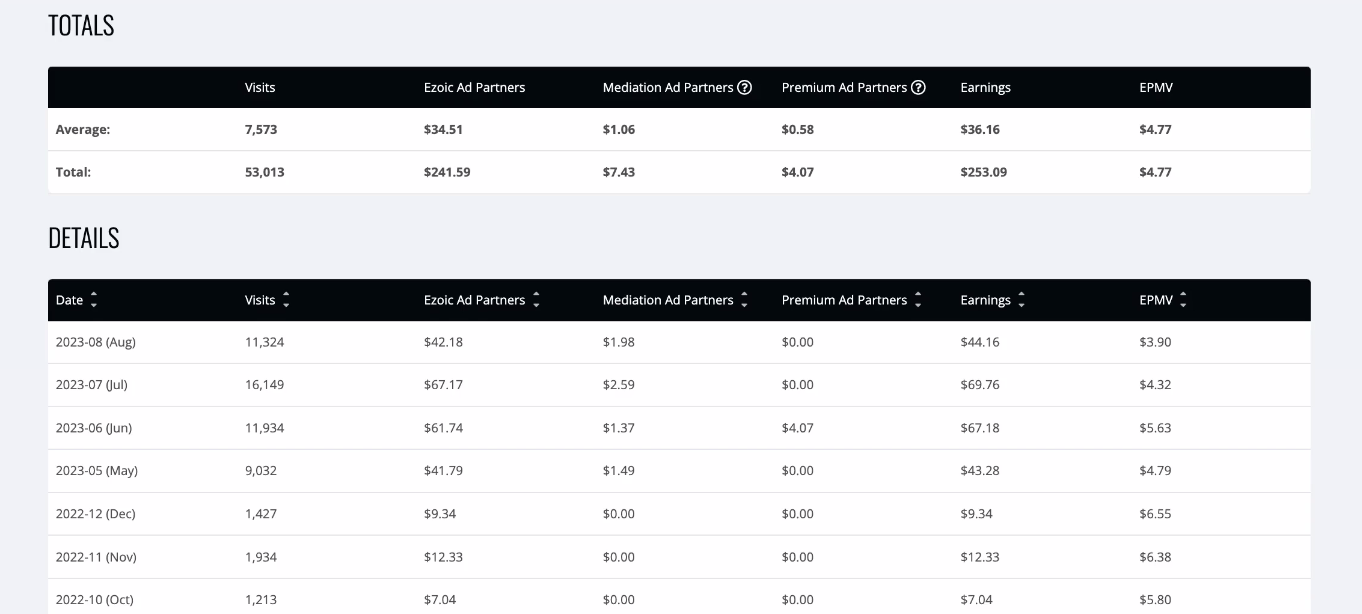The height and width of the screenshot is (614, 1362).
Task: Sort details by Earnings arrows
Action: 1021,300
